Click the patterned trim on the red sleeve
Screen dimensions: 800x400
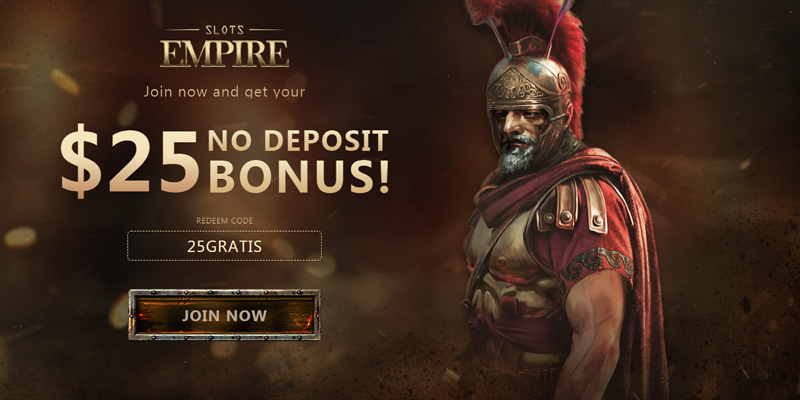(x=596, y=266)
